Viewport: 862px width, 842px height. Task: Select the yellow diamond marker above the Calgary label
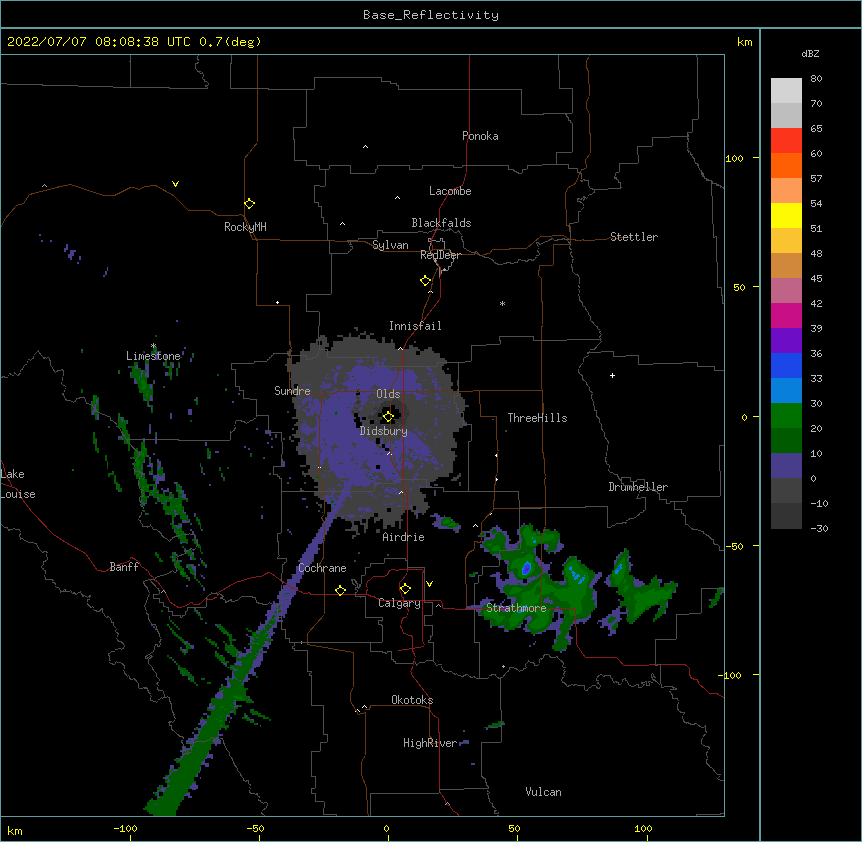tap(405, 589)
